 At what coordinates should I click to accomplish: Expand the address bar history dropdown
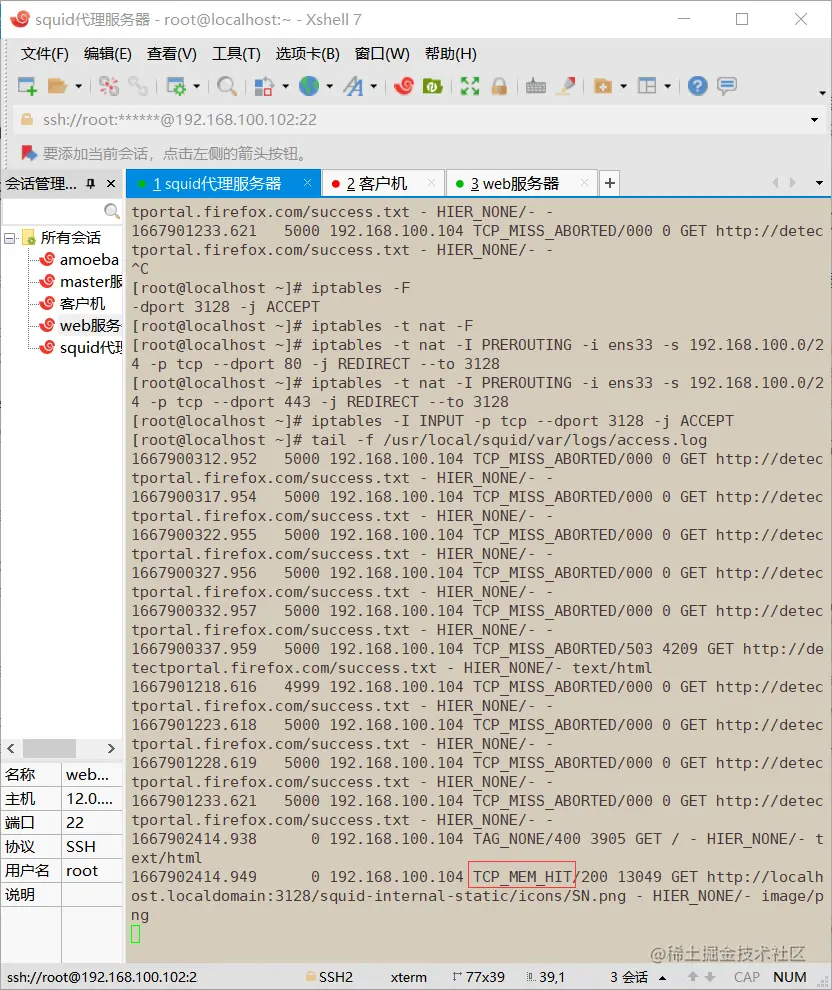(x=814, y=120)
